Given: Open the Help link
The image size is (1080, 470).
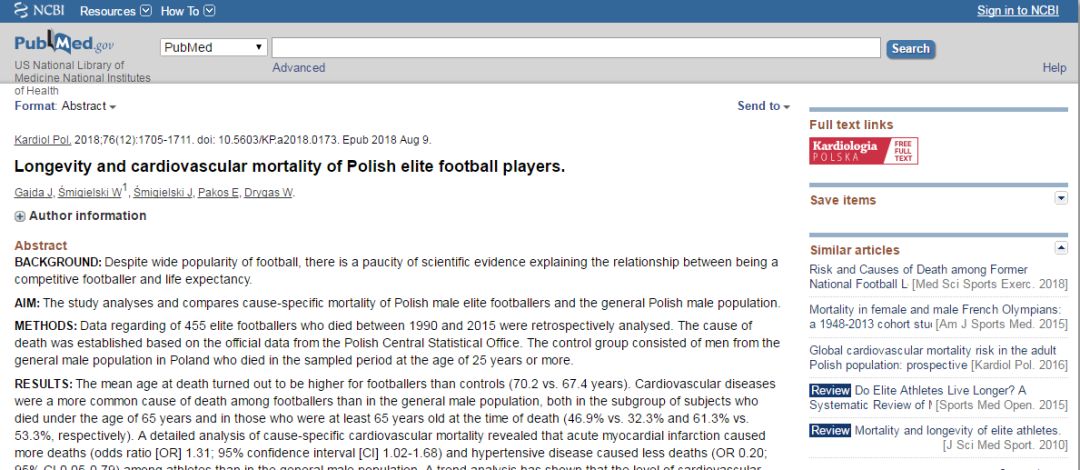Looking at the screenshot, I should tap(1054, 68).
